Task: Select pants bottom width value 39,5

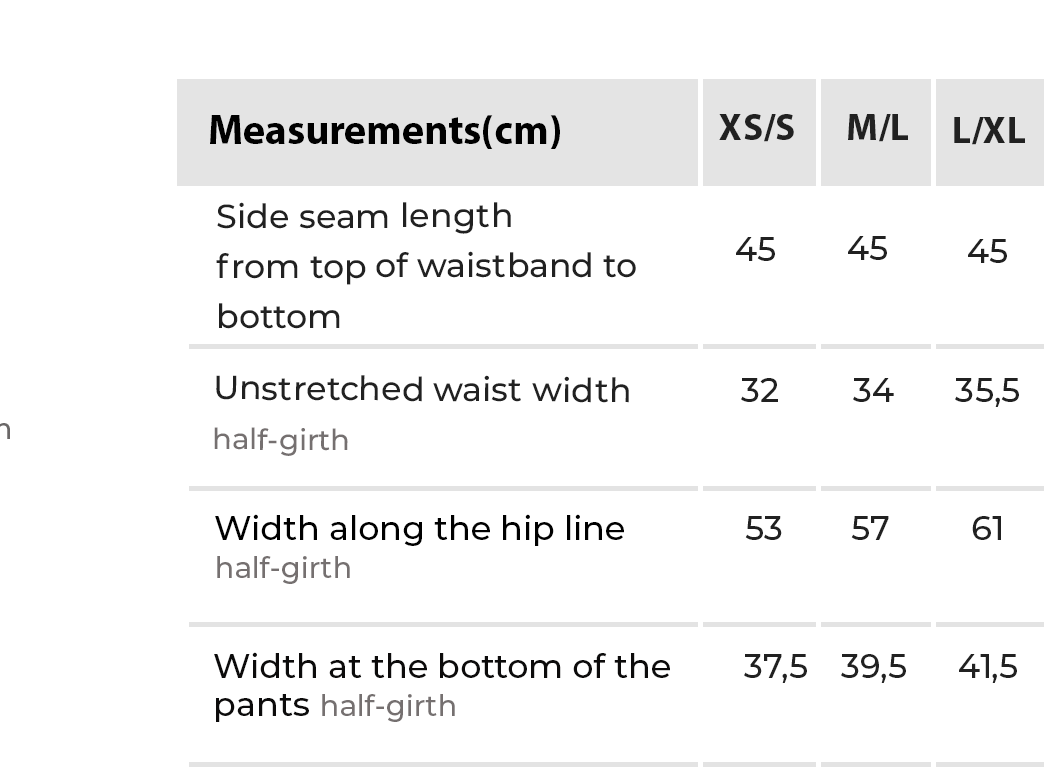Action: (x=873, y=666)
